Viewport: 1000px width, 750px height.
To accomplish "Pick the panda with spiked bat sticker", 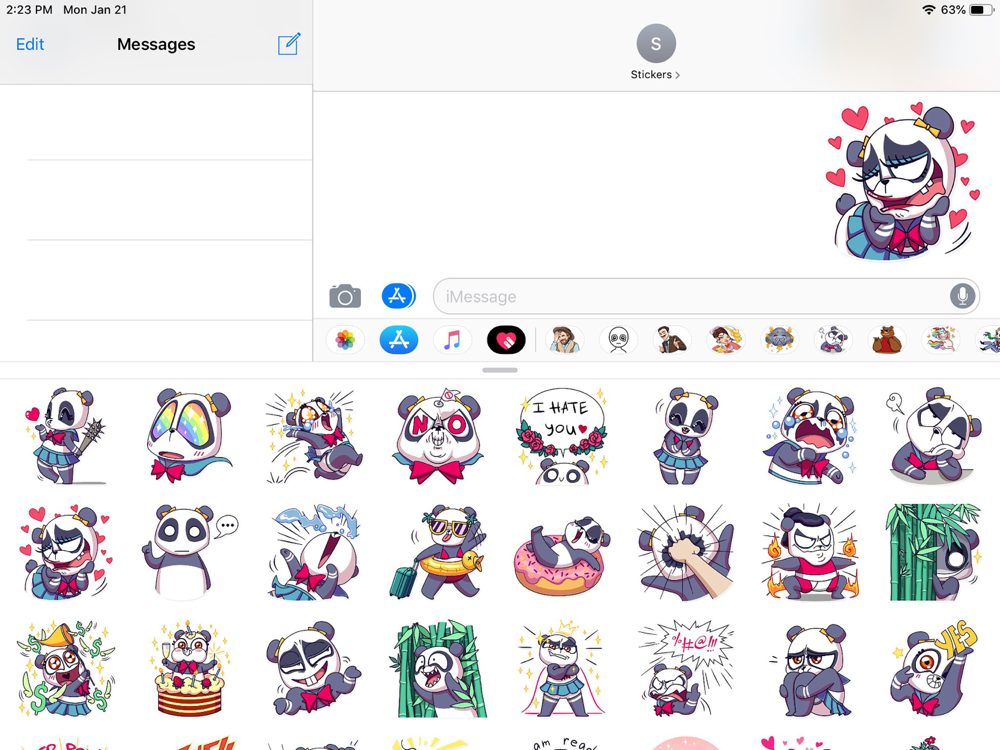I will pyautogui.click(x=64, y=436).
